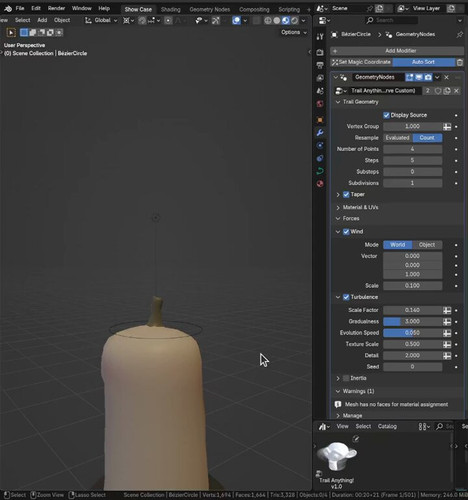Toggle proportional editing in header
Screen dimensions: 468x500
coord(169,21)
